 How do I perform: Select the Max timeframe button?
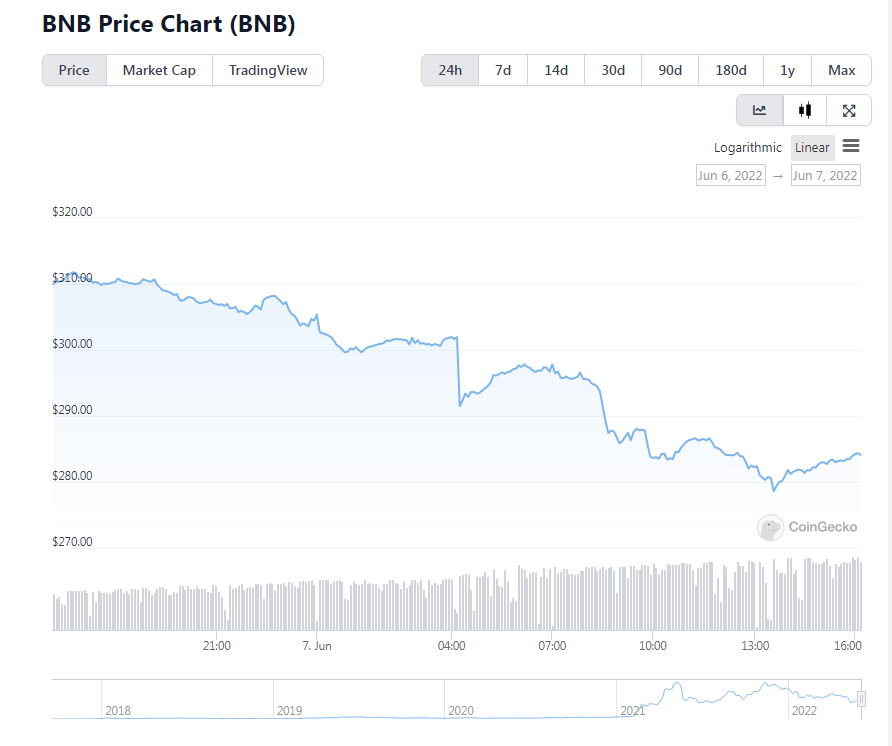pos(841,70)
